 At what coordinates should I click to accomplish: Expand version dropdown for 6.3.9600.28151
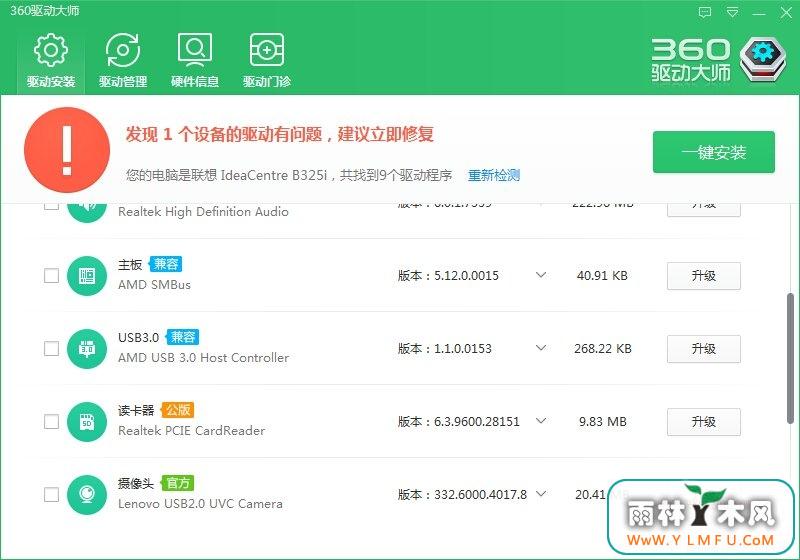541,421
